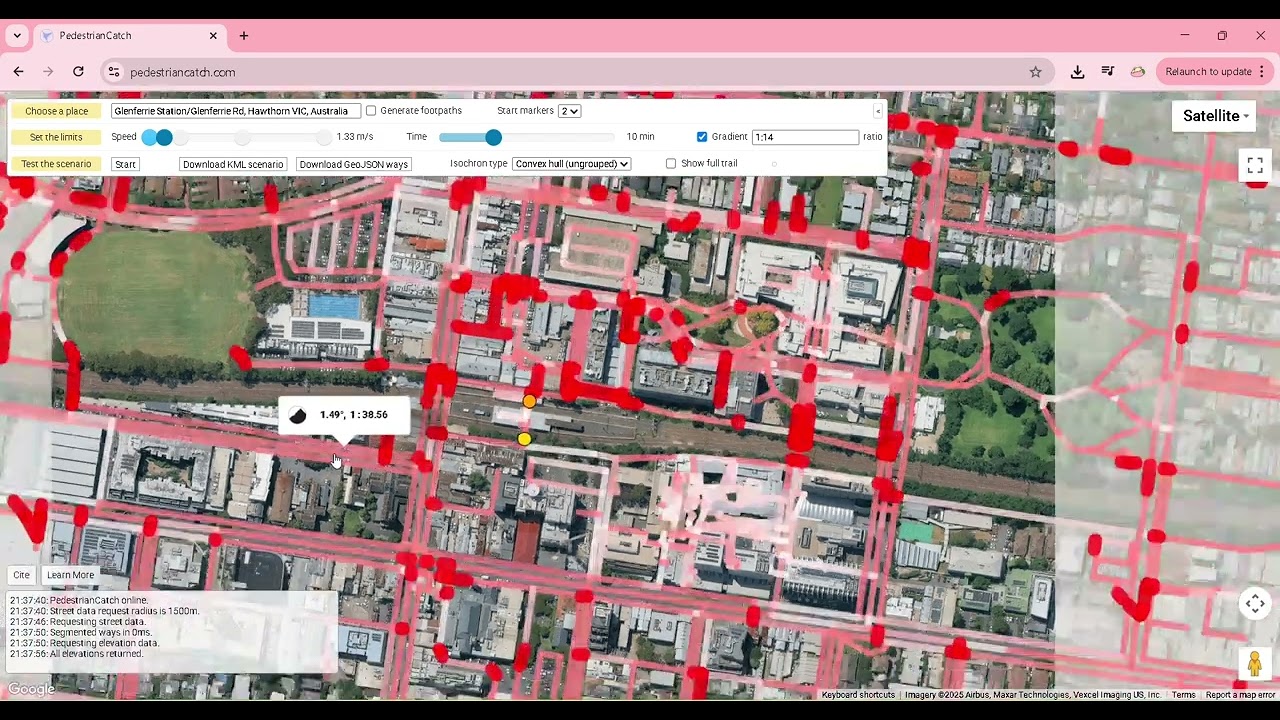
Task: Open the Satellite map type dropdown
Action: 1215,116
